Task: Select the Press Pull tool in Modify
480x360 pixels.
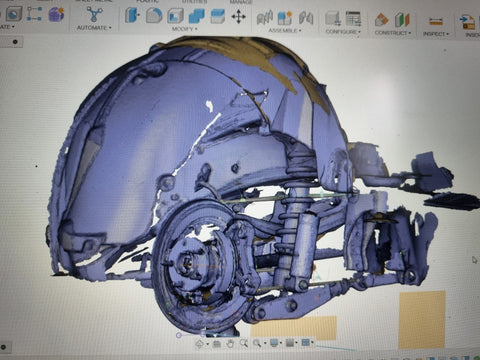Action: (x=132, y=15)
